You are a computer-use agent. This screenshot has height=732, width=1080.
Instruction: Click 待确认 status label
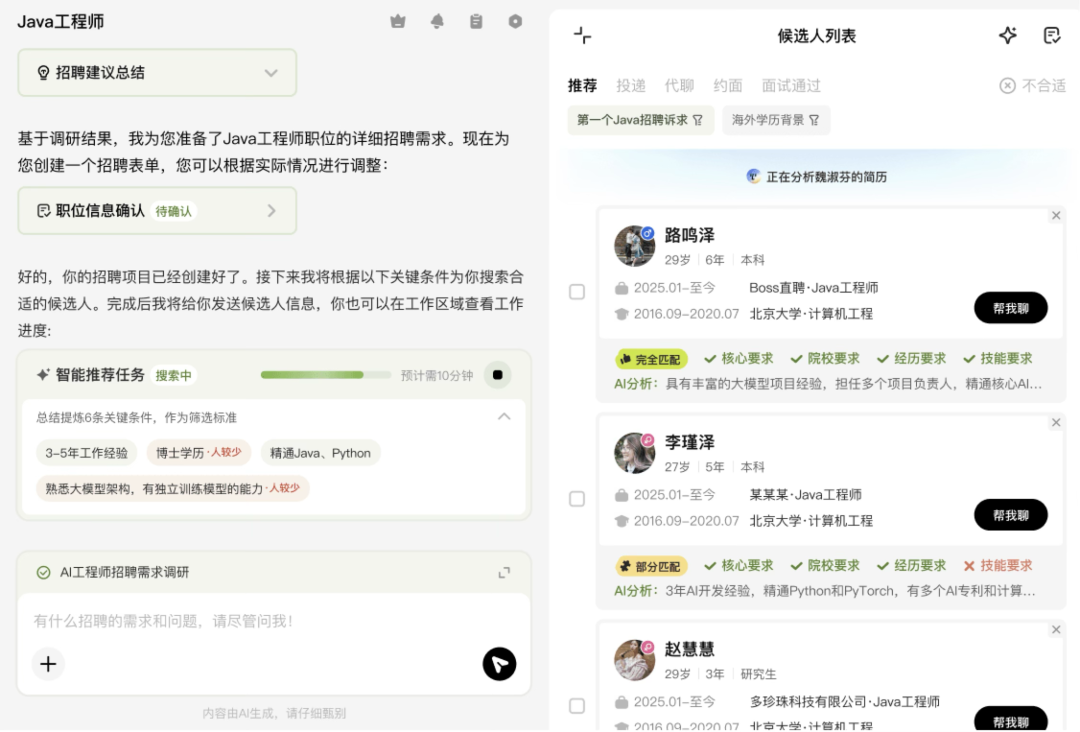[x=174, y=211]
